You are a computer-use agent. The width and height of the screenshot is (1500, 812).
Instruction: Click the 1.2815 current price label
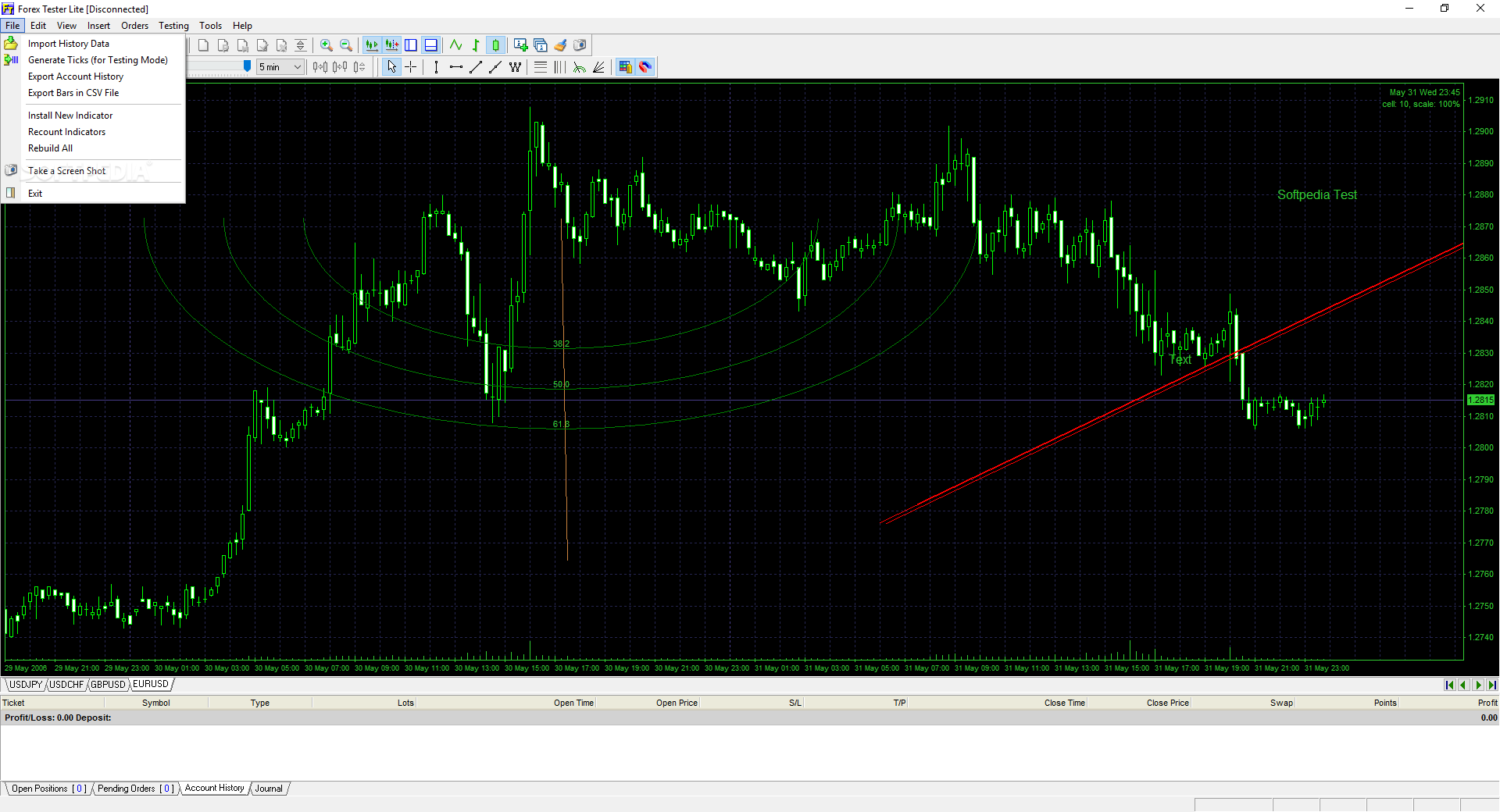[x=1481, y=400]
